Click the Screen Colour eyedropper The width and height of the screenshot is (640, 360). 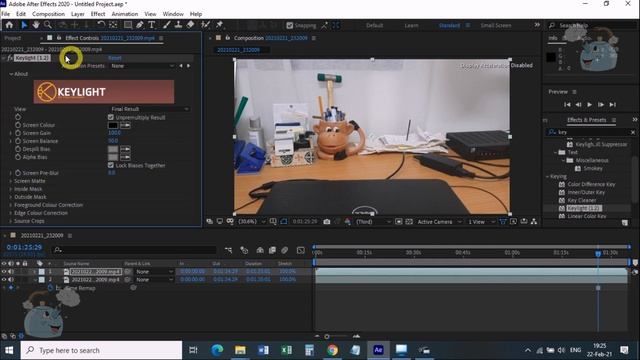coord(125,125)
